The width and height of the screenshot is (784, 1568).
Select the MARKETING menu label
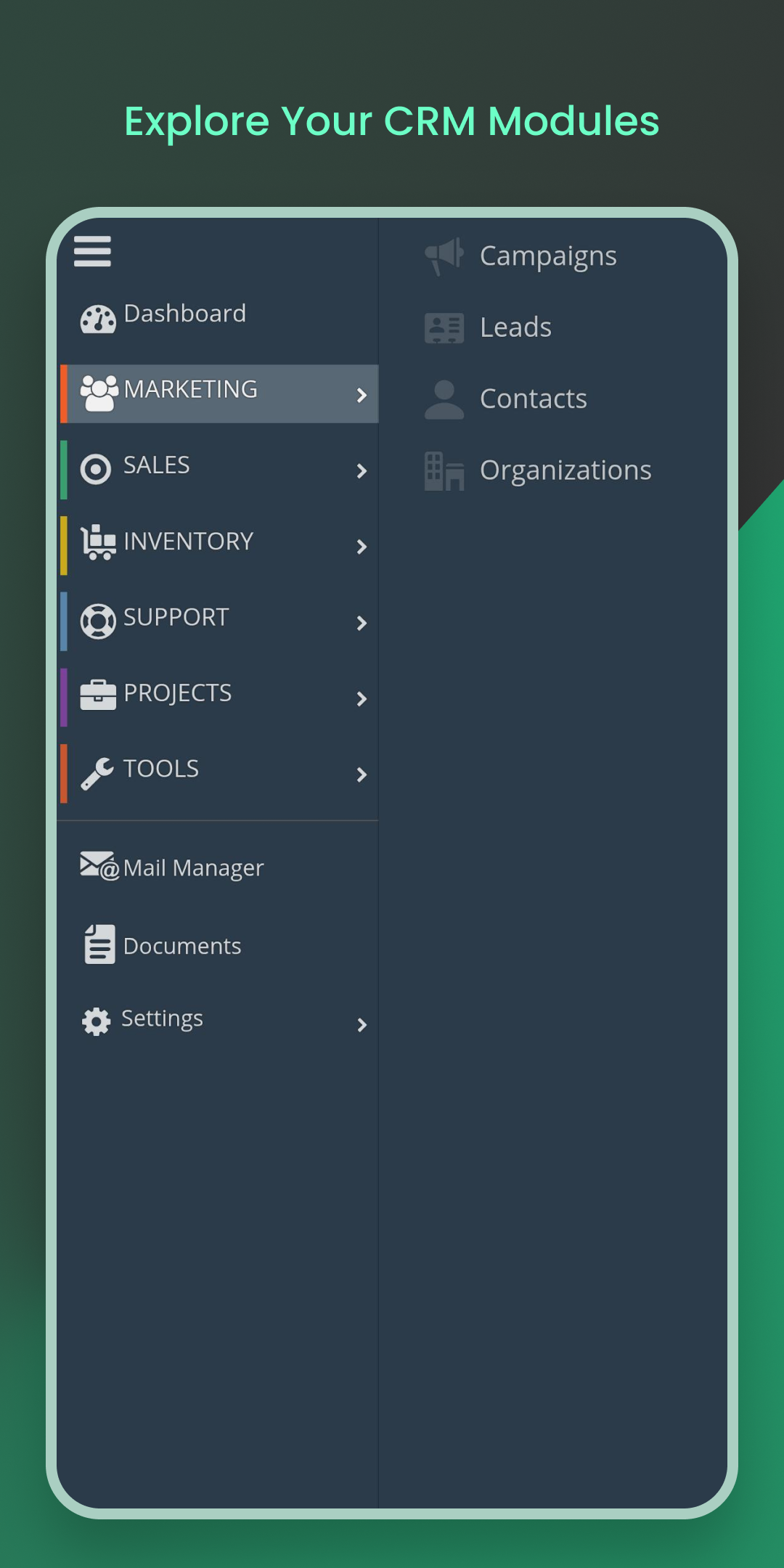tap(191, 389)
